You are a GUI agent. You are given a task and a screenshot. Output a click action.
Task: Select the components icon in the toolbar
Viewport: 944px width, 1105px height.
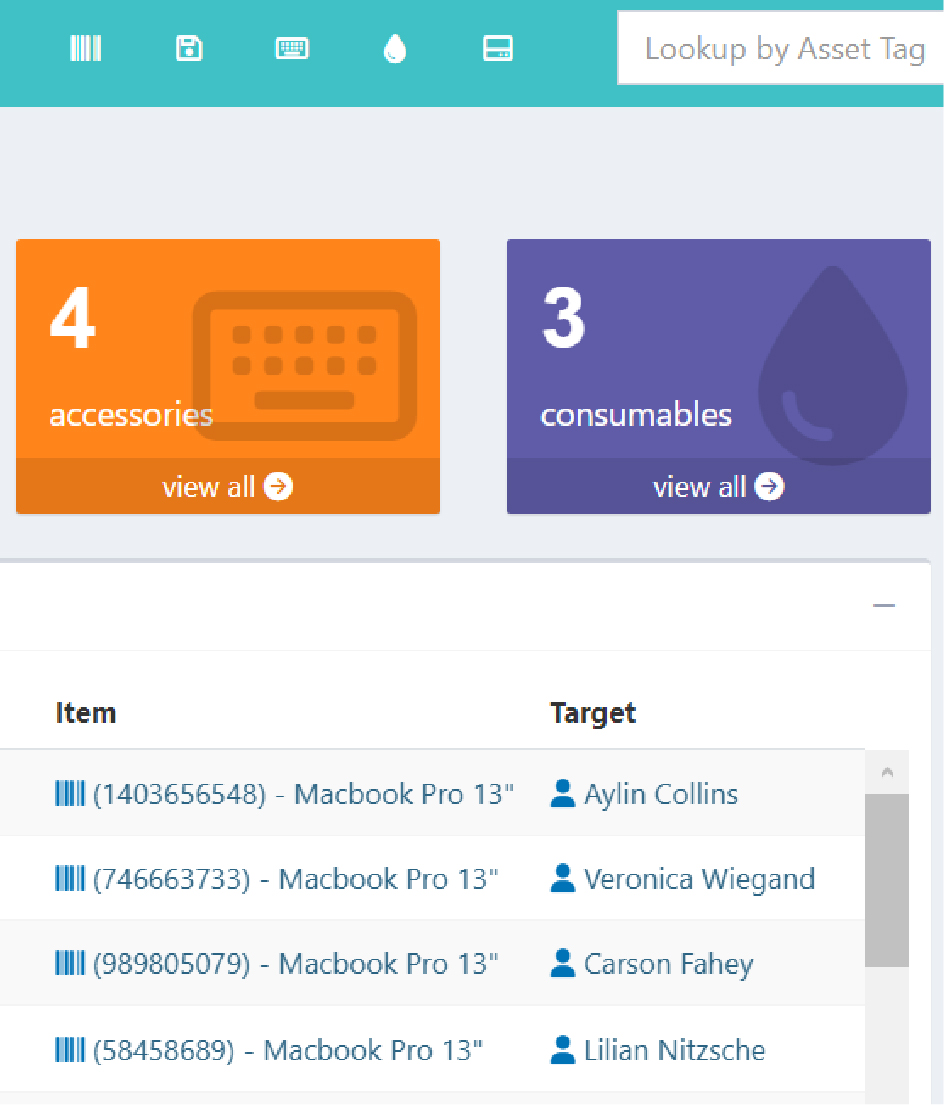[x=498, y=47]
